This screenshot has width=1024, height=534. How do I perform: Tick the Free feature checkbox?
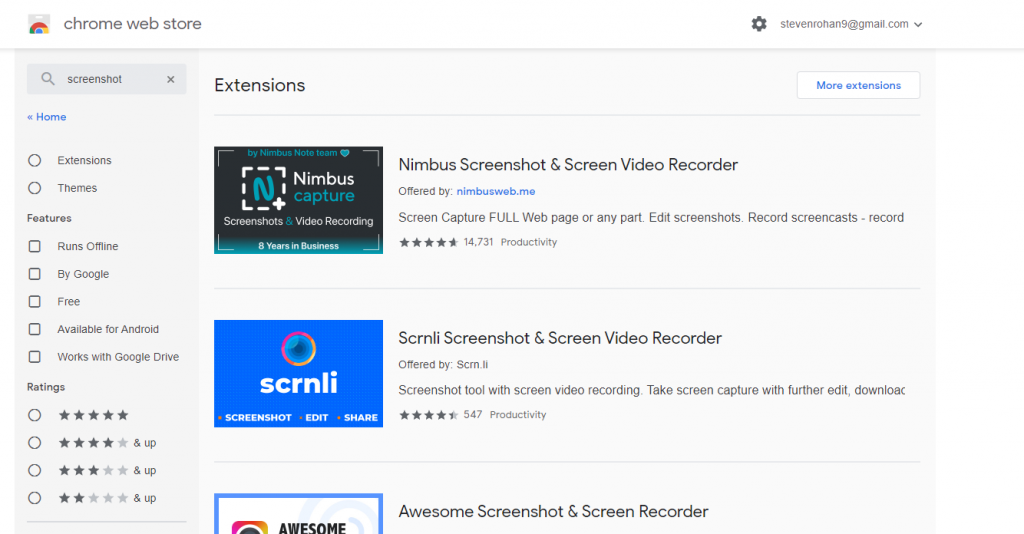(35, 301)
